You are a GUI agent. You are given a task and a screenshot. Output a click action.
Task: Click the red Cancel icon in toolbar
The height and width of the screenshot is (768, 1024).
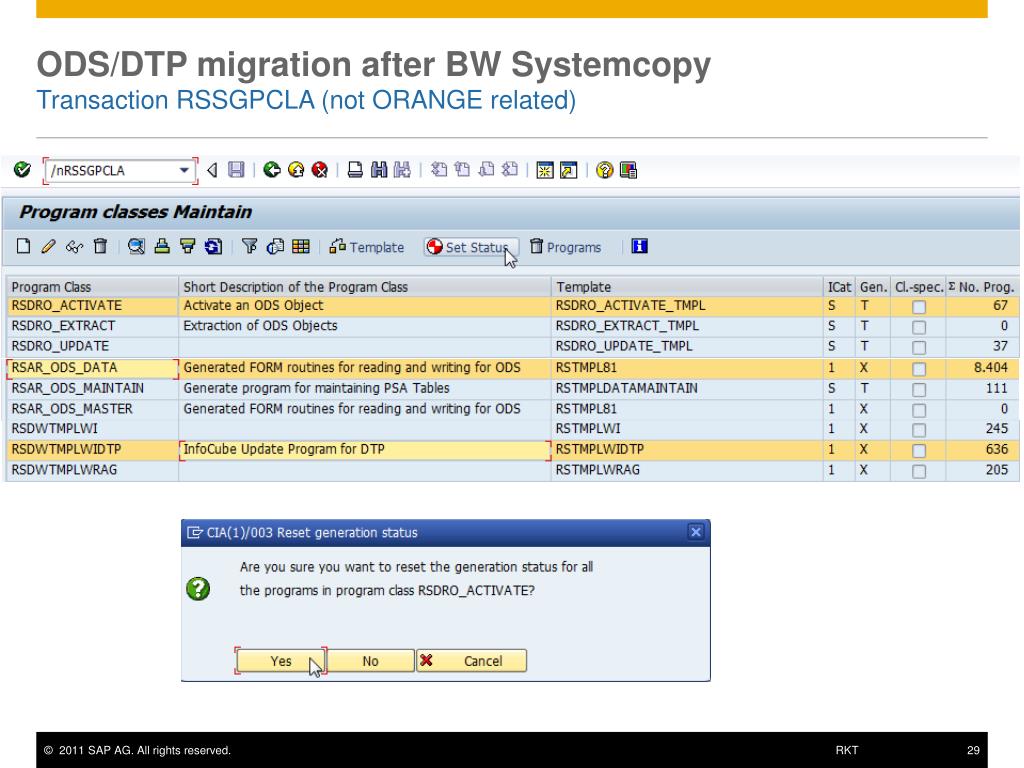click(x=319, y=170)
